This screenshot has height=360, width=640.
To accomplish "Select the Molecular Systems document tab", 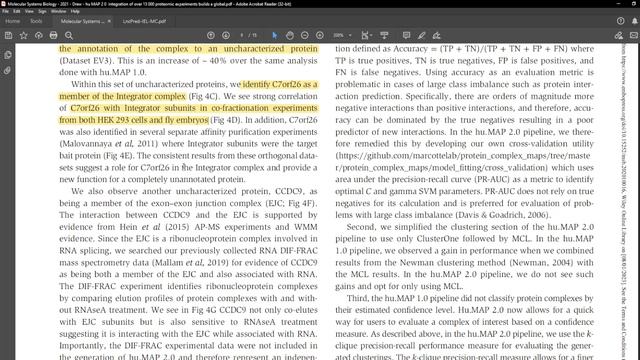I will pyautogui.click(x=82, y=21).
